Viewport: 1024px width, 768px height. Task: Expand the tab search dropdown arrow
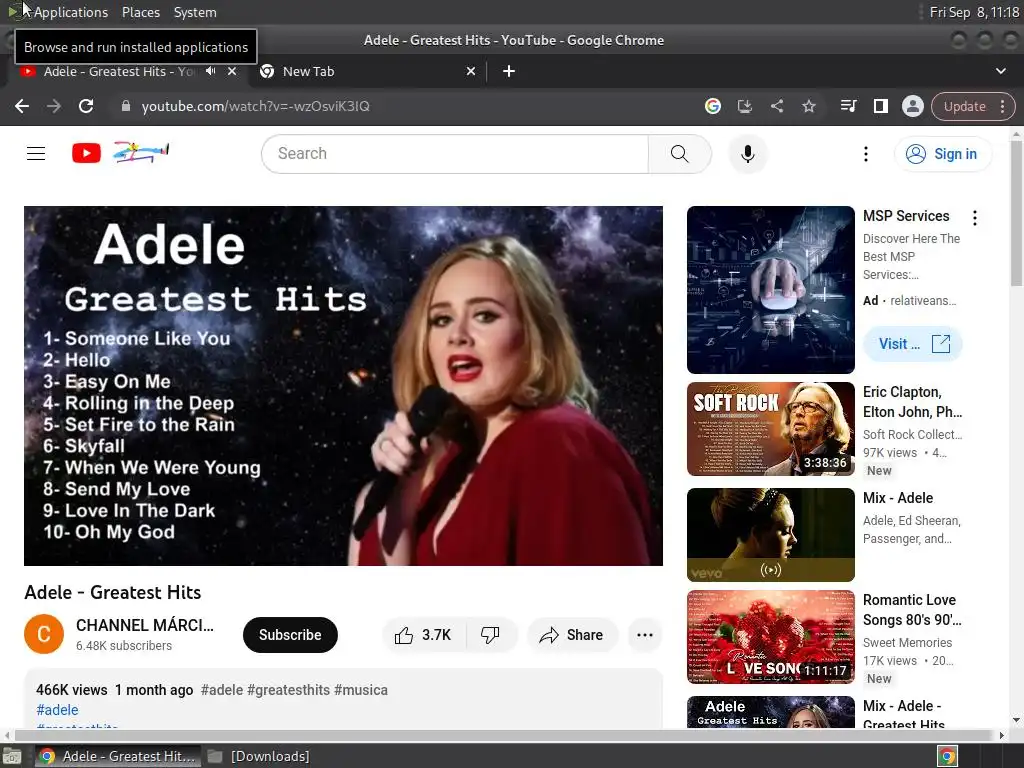click(x=1000, y=71)
